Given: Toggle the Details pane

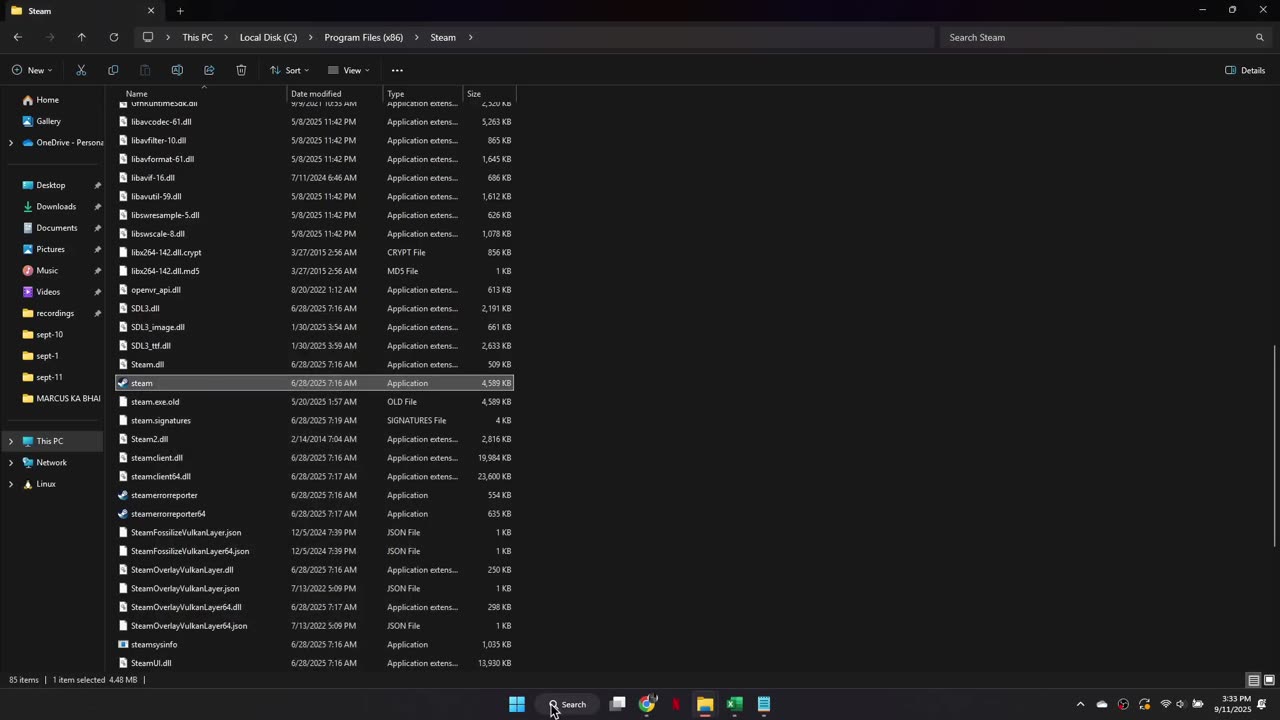Looking at the screenshot, I should (x=1245, y=70).
